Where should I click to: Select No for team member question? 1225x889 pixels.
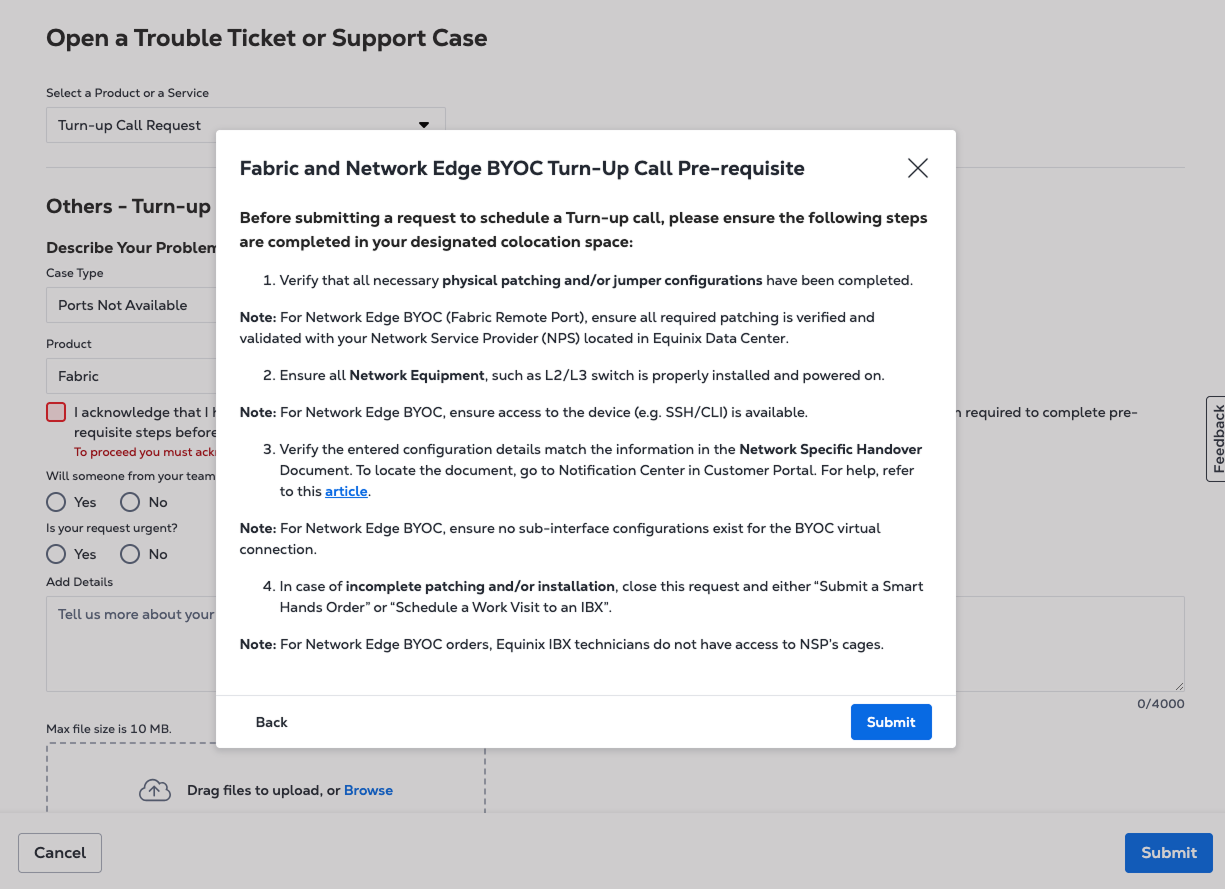coord(130,502)
